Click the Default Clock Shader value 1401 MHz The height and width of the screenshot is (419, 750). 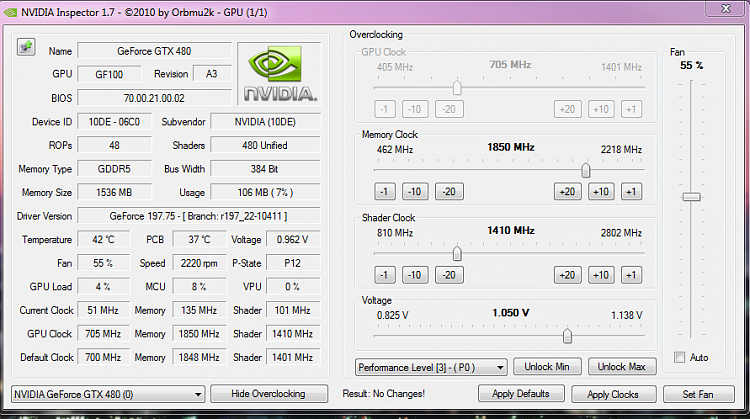(293, 357)
